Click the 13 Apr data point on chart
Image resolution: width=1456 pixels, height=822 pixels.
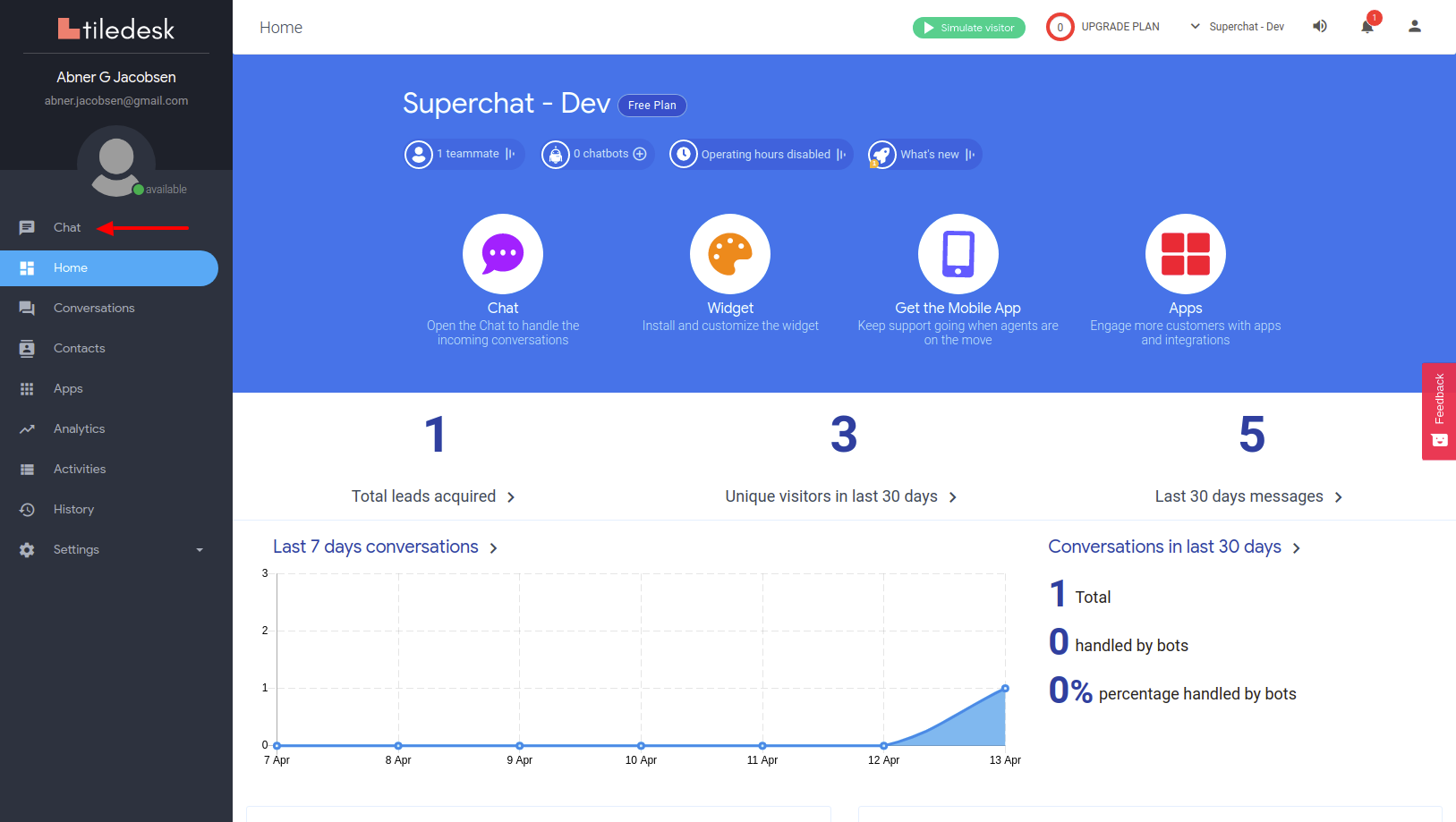pyautogui.click(x=1005, y=688)
